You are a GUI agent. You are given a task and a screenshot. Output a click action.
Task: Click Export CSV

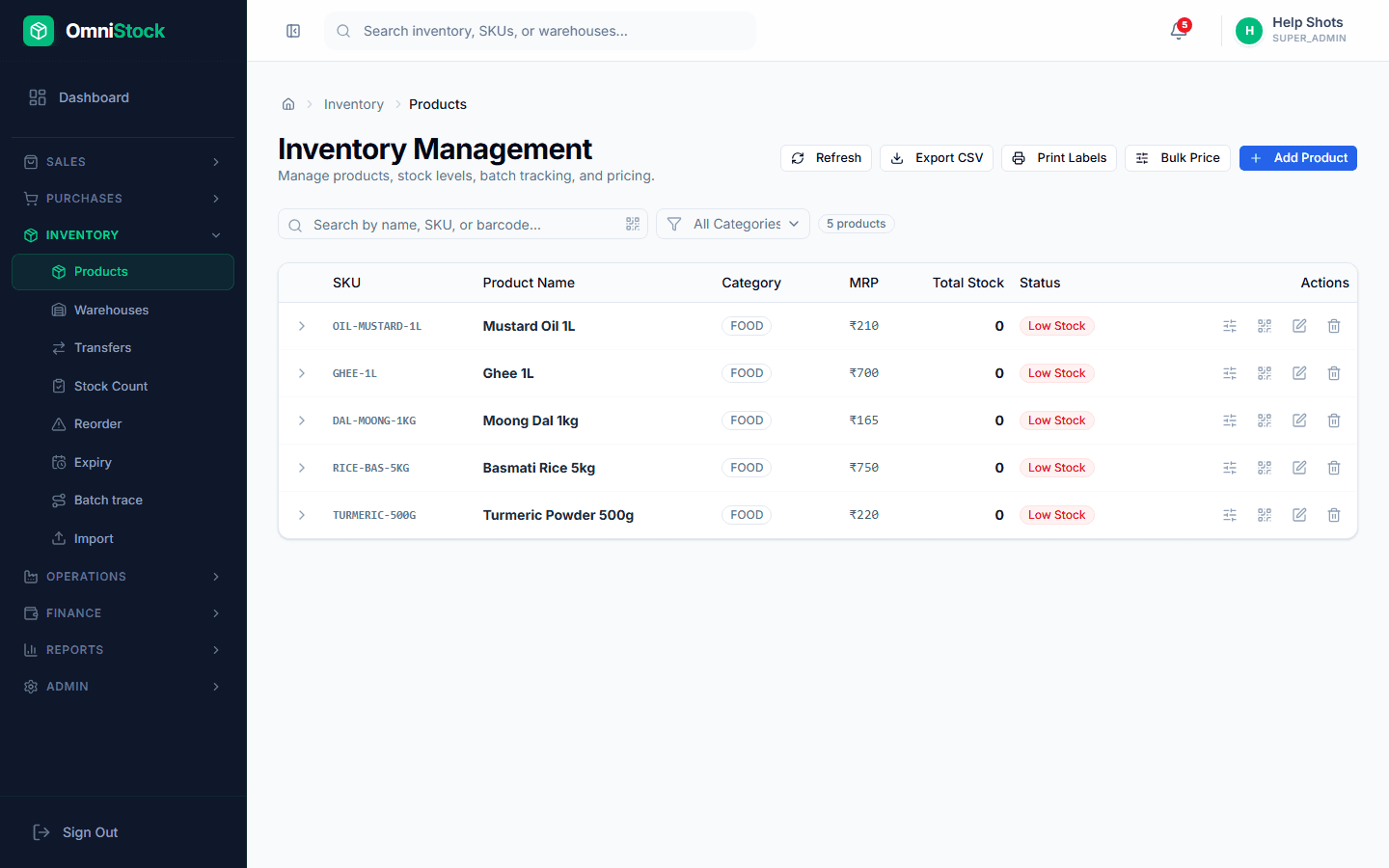(x=937, y=158)
